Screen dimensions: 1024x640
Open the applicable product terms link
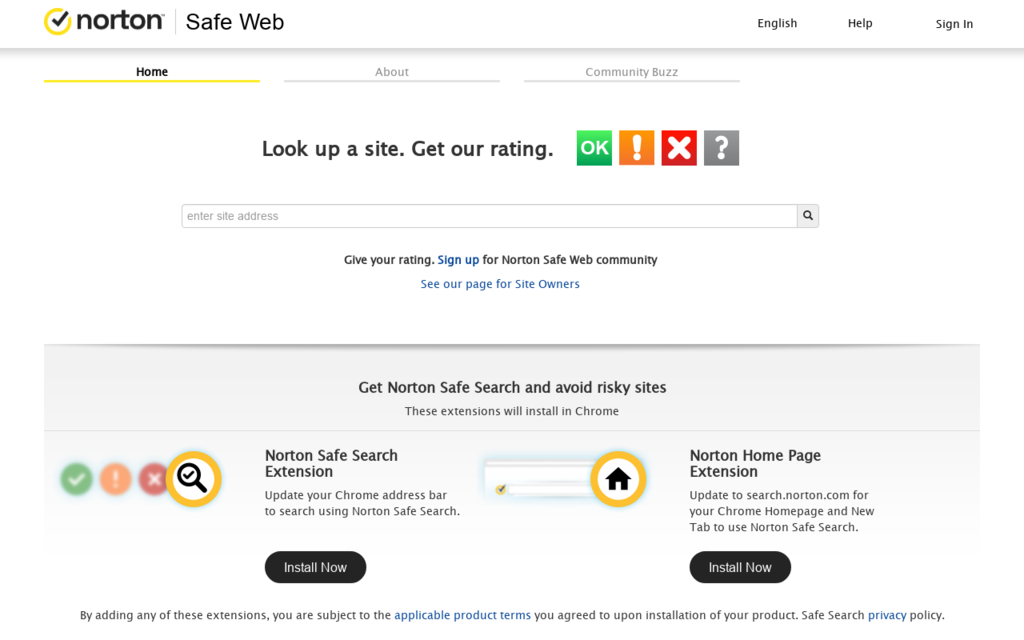pyautogui.click(x=462, y=615)
